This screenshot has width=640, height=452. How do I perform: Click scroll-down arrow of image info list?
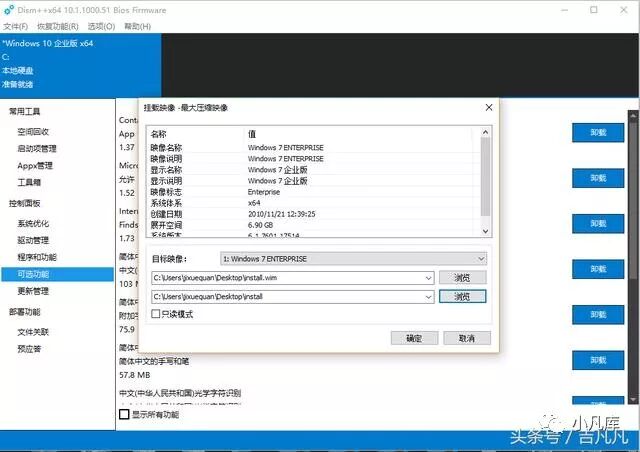point(485,231)
